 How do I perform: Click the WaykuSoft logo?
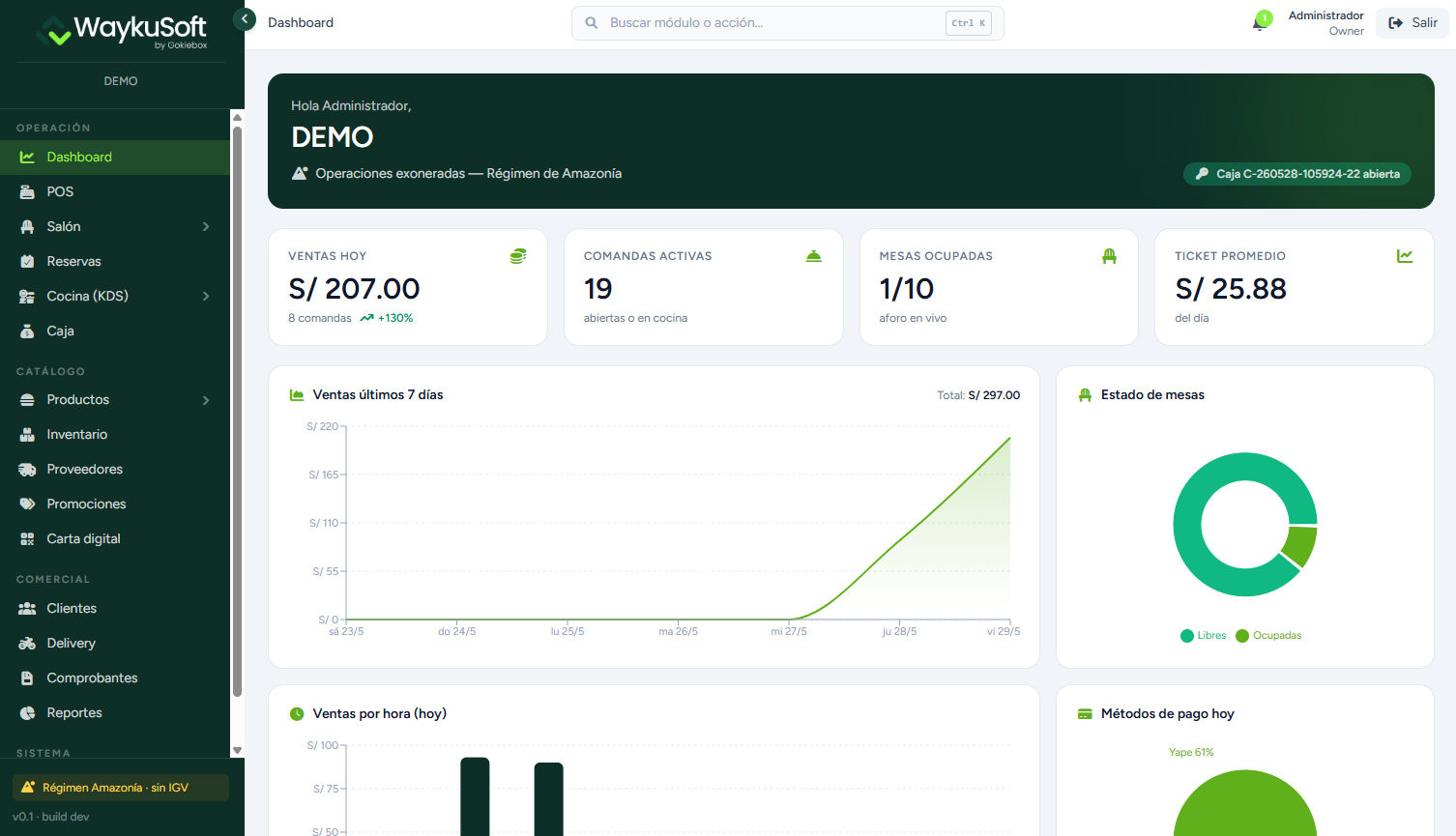click(122, 31)
